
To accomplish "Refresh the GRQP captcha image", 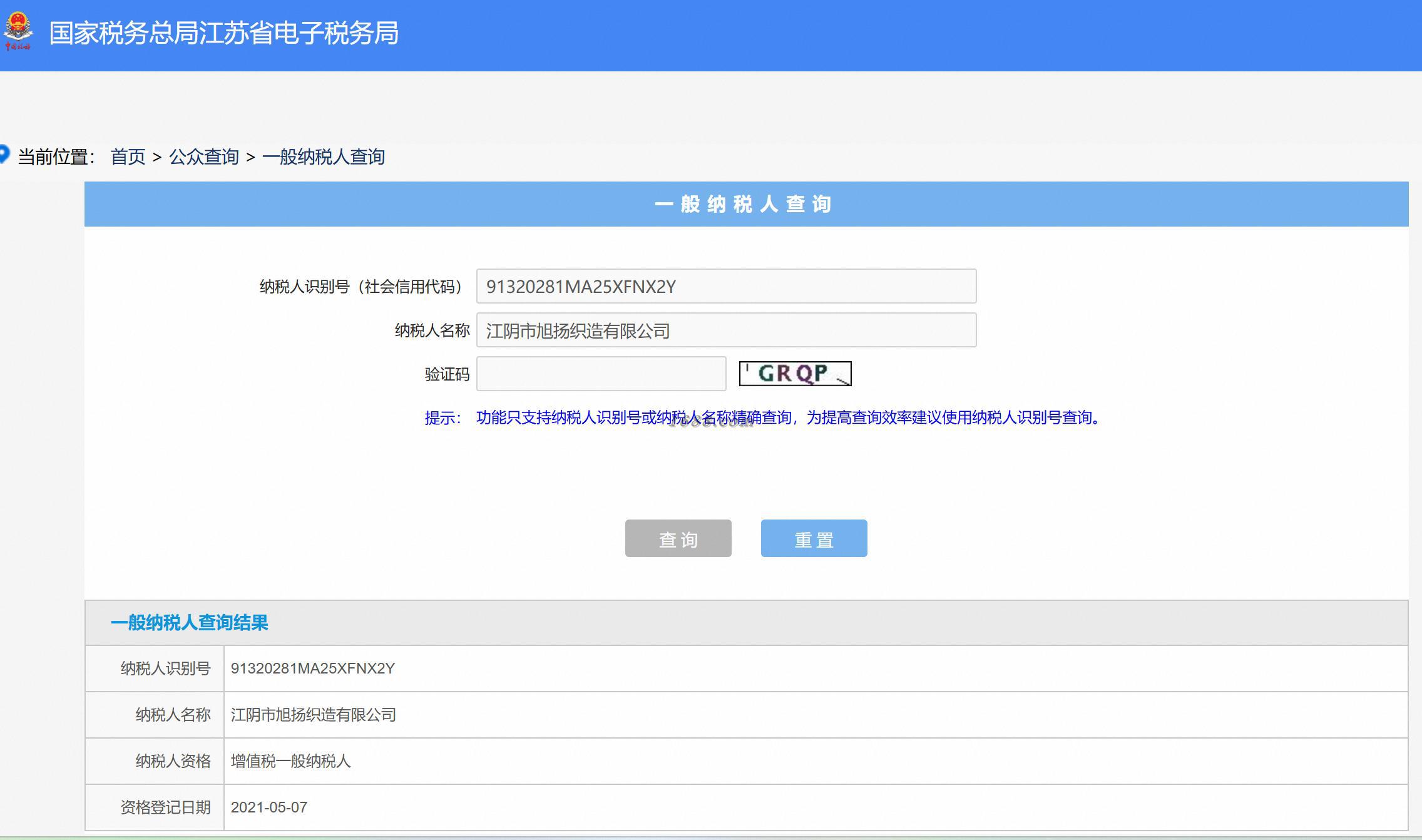I will point(794,374).
